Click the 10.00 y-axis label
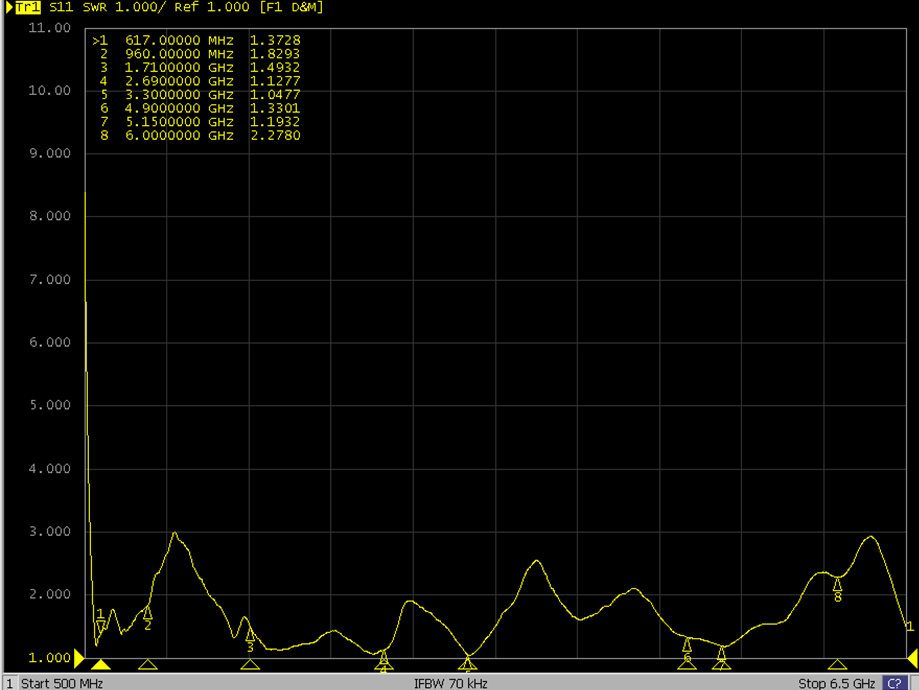Screen dimensions: 919x690 pos(49,90)
